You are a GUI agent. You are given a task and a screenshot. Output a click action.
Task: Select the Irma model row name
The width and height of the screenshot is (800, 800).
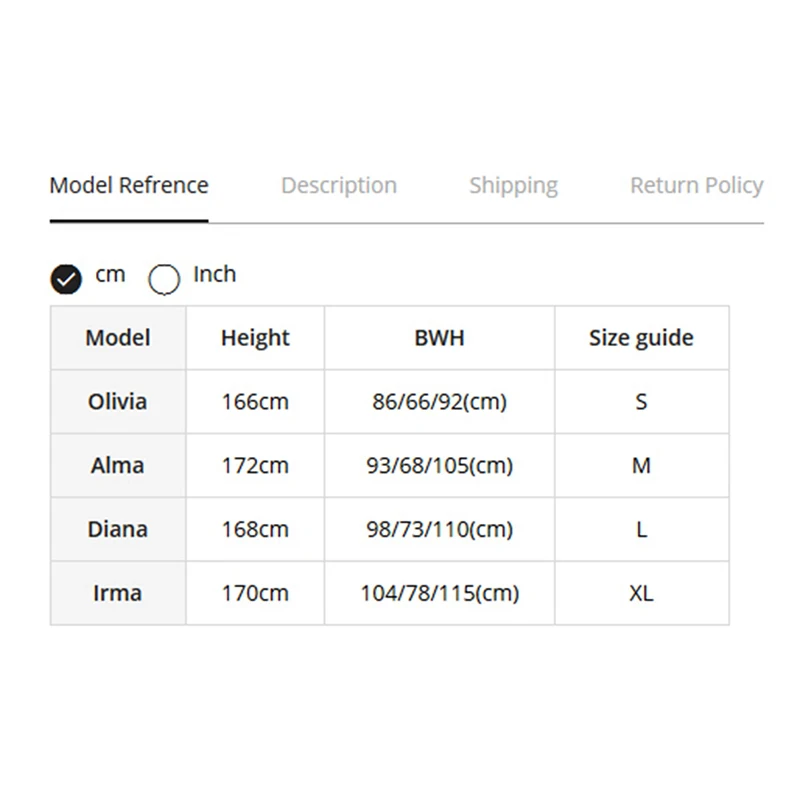(118, 593)
